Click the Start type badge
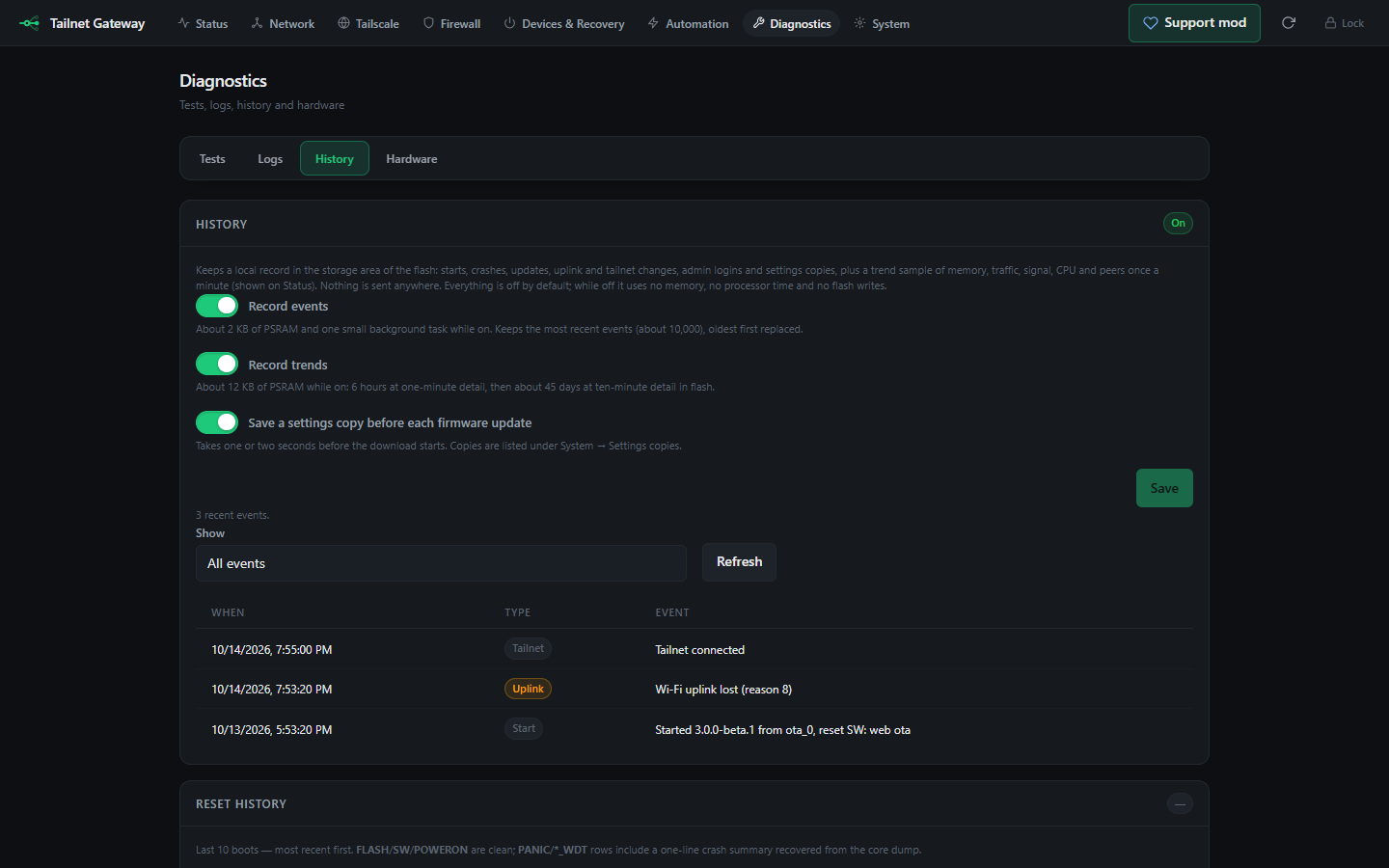Screen dimensions: 1389x868 coord(524,729)
